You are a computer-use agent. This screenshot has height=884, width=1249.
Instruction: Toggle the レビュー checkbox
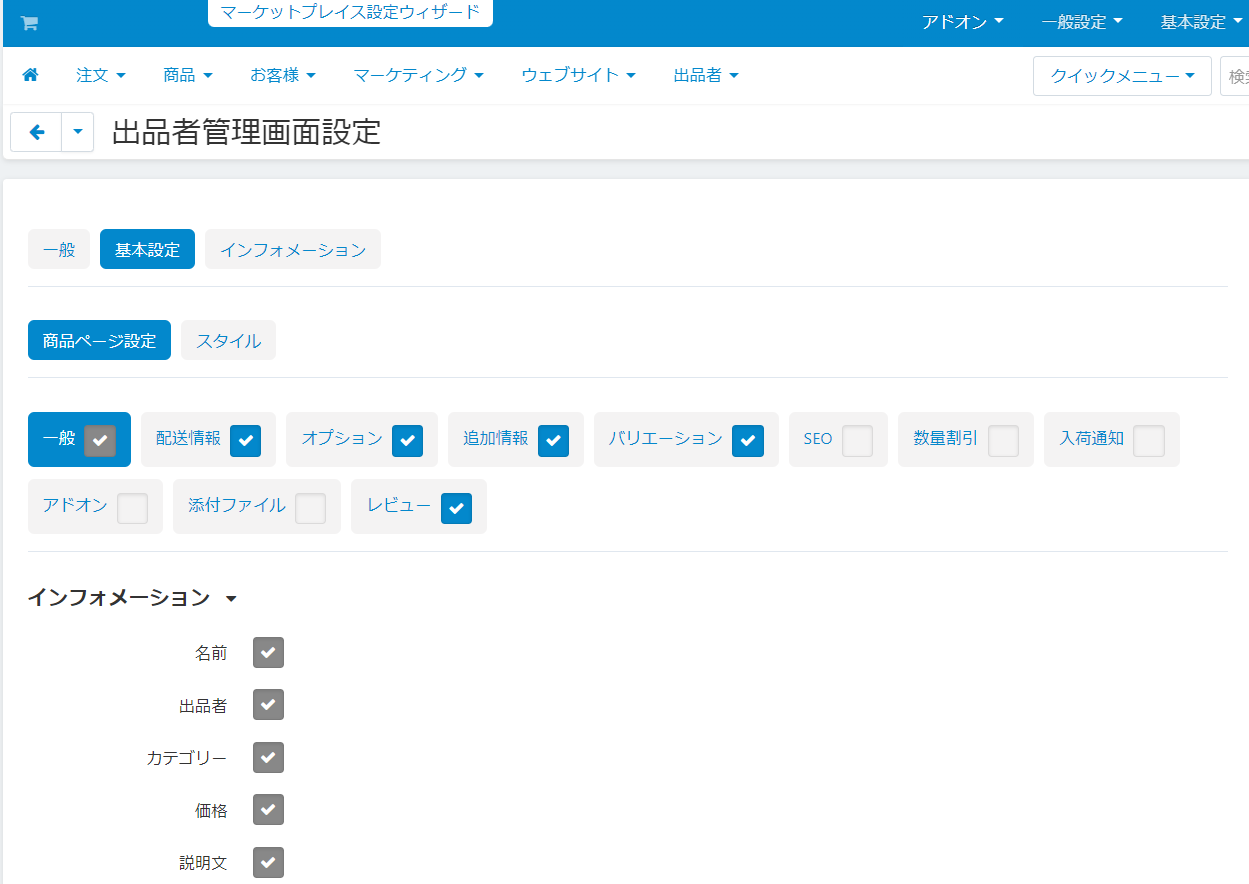click(x=456, y=508)
